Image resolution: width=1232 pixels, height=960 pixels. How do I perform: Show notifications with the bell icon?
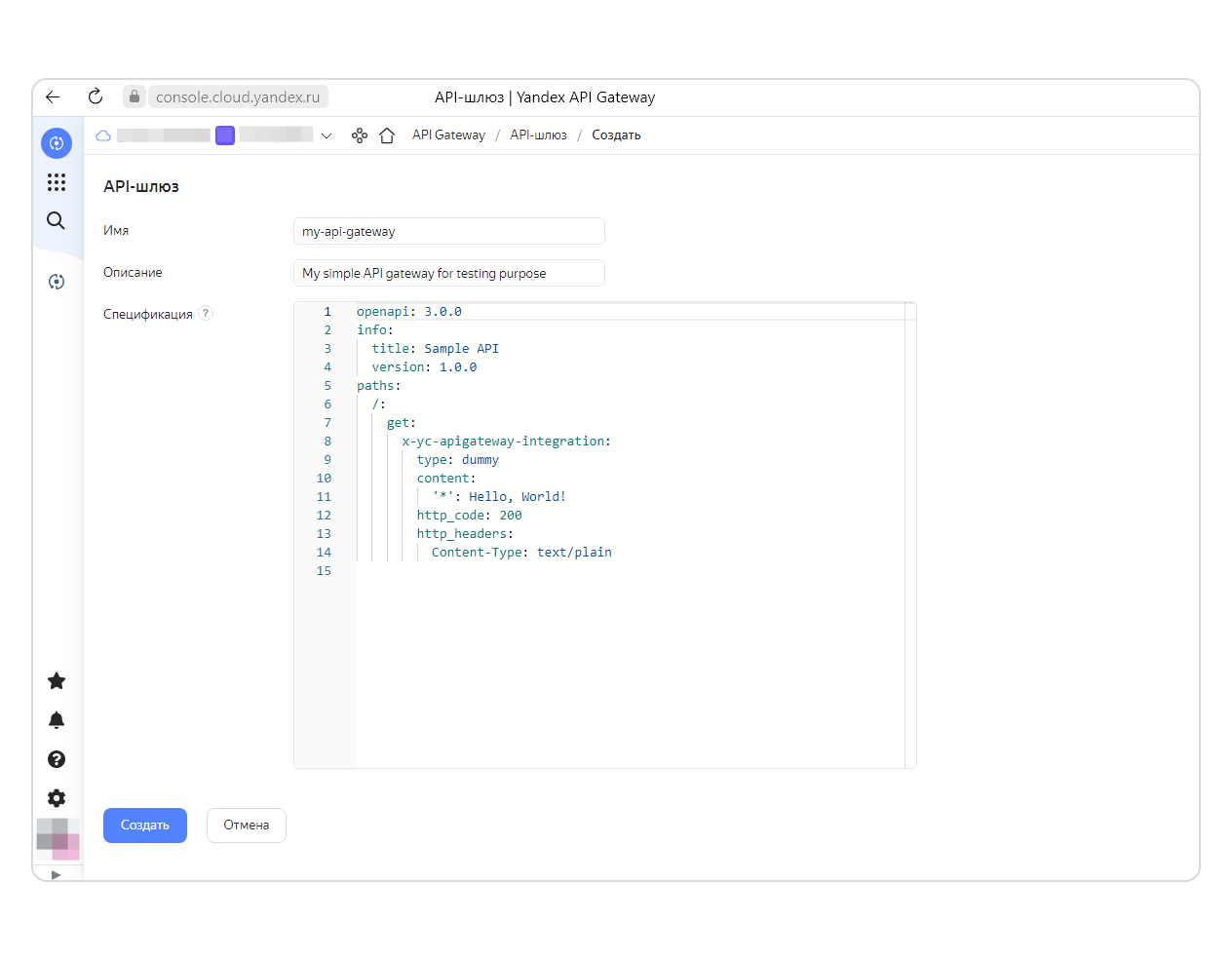tap(57, 720)
